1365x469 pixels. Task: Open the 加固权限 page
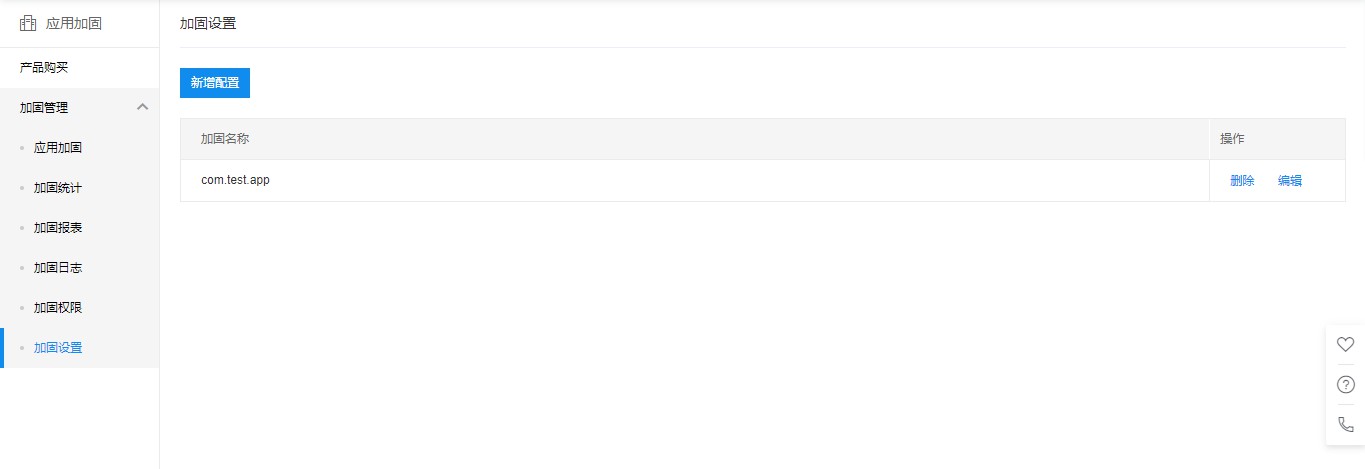tap(58, 307)
